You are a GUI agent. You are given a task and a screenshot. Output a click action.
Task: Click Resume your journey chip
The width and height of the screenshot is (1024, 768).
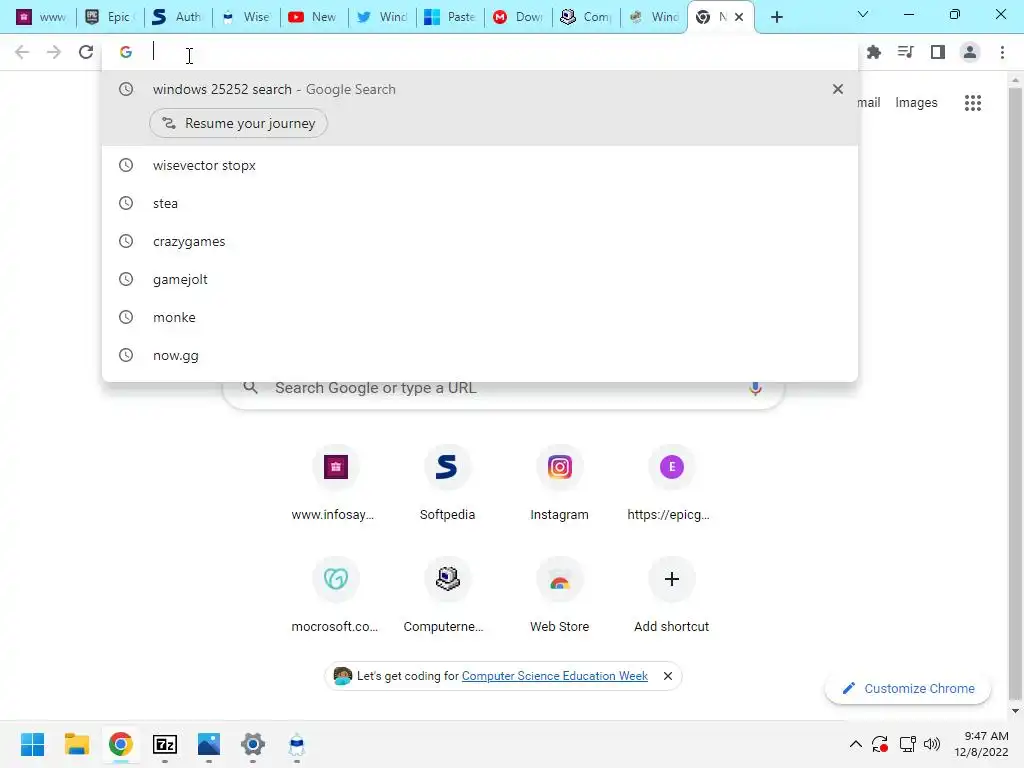click(x=238, y=123)
